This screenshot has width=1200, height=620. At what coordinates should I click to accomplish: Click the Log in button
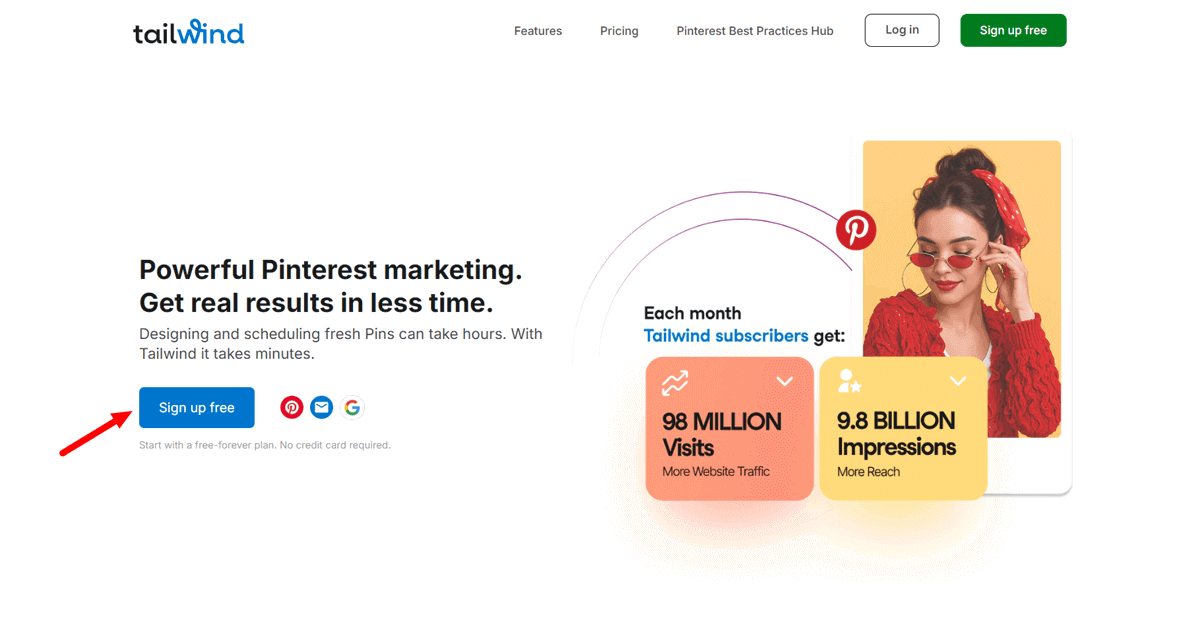[901, 30]
